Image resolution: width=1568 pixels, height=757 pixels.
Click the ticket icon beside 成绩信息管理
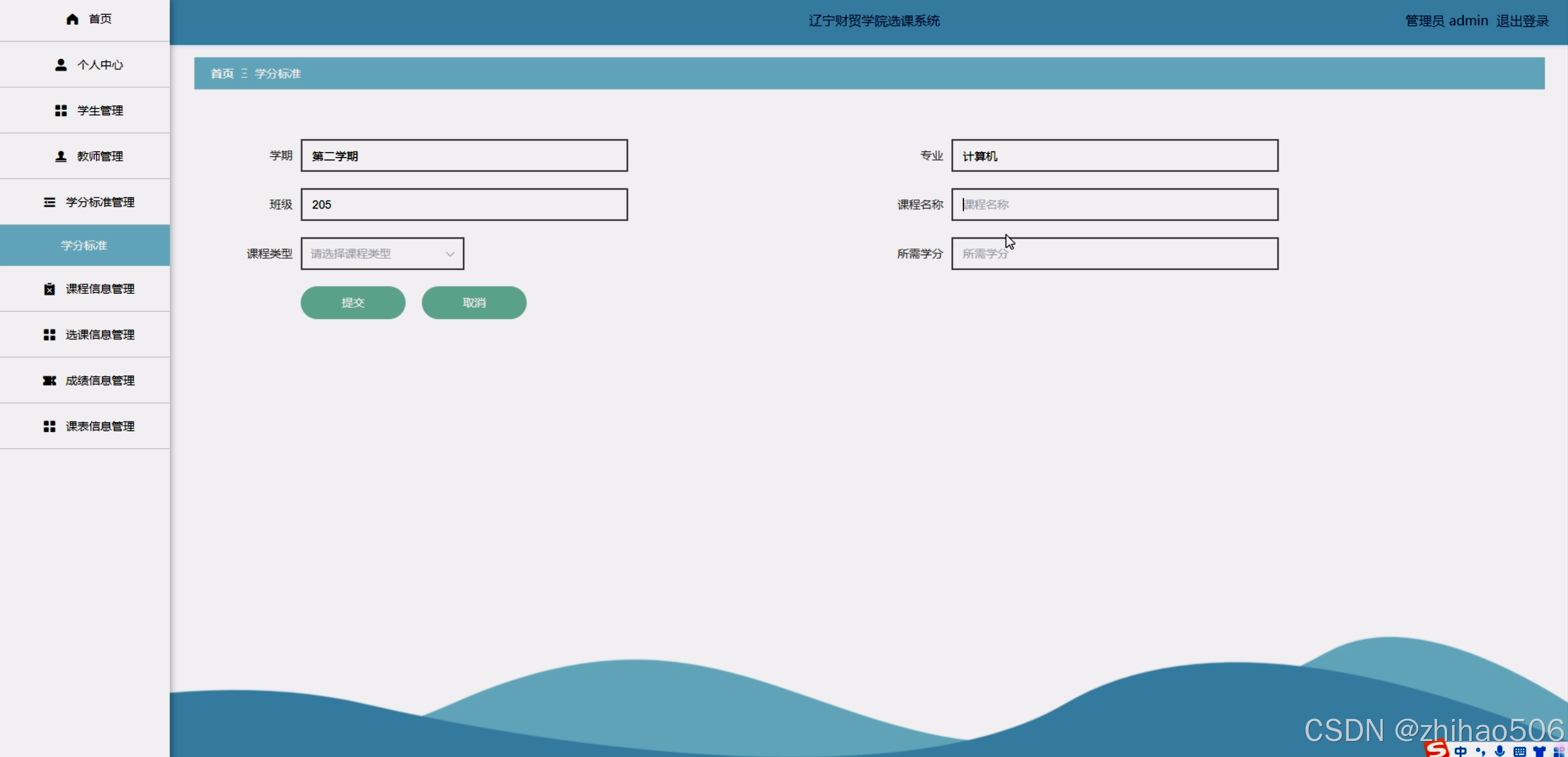(50, 381)
